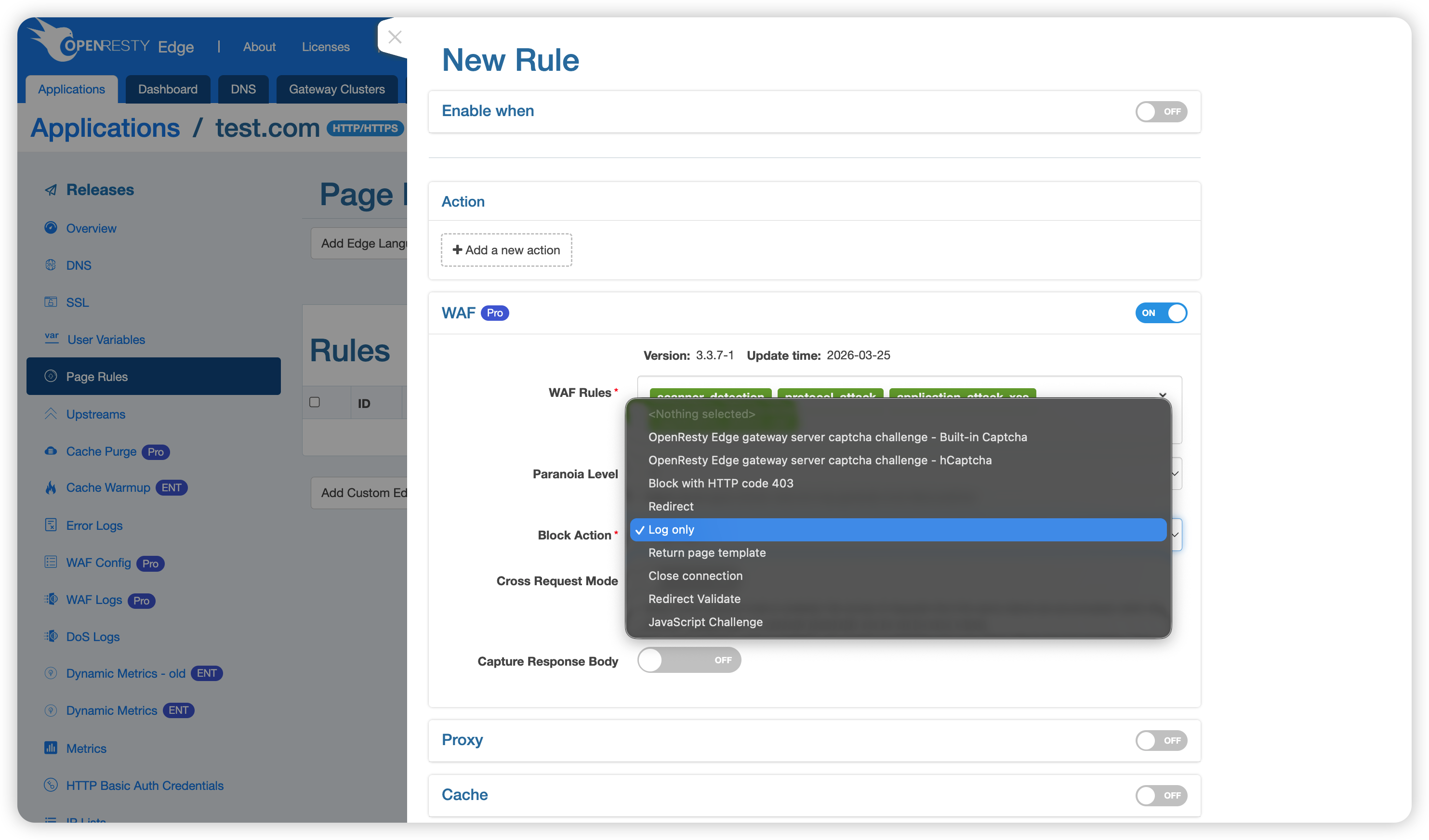This screenshot has height=840, width=1429.
Task: Click the Overview gauge icon in sidebar
Action: pyautogui.click(x=51, y=228)
